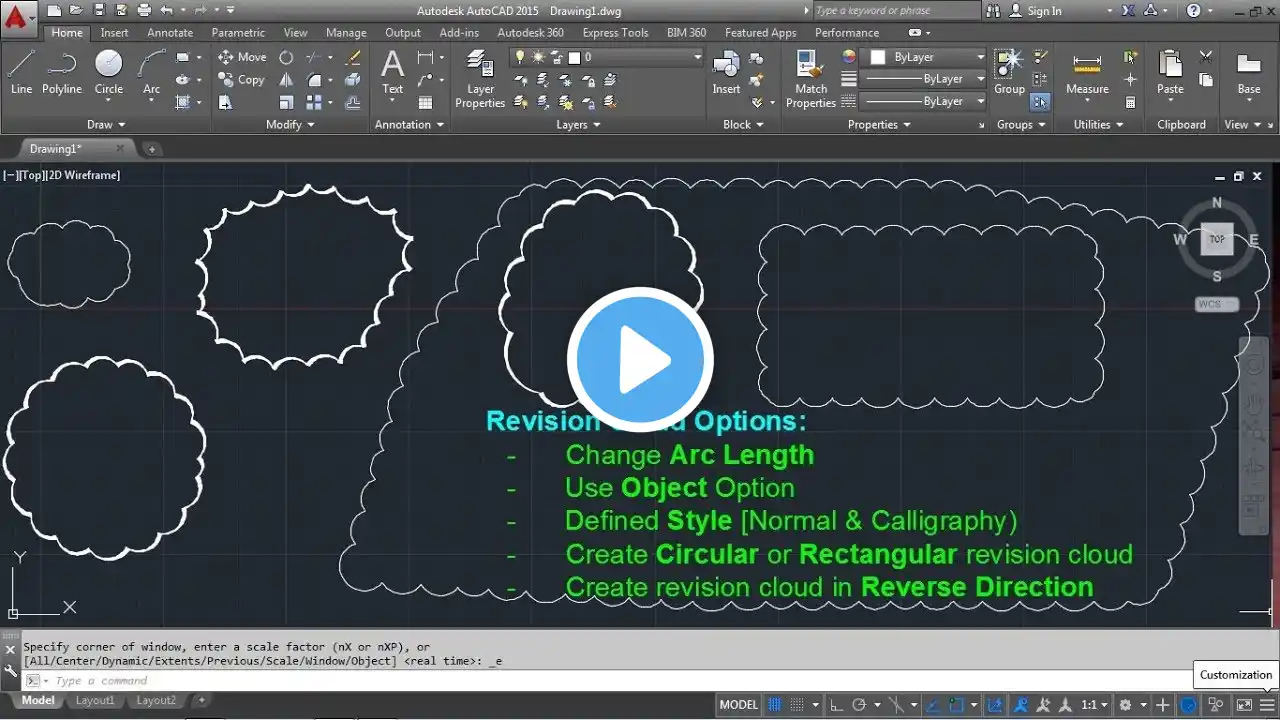
Task: Click the Text annotation tool
Action: [393, 72]
